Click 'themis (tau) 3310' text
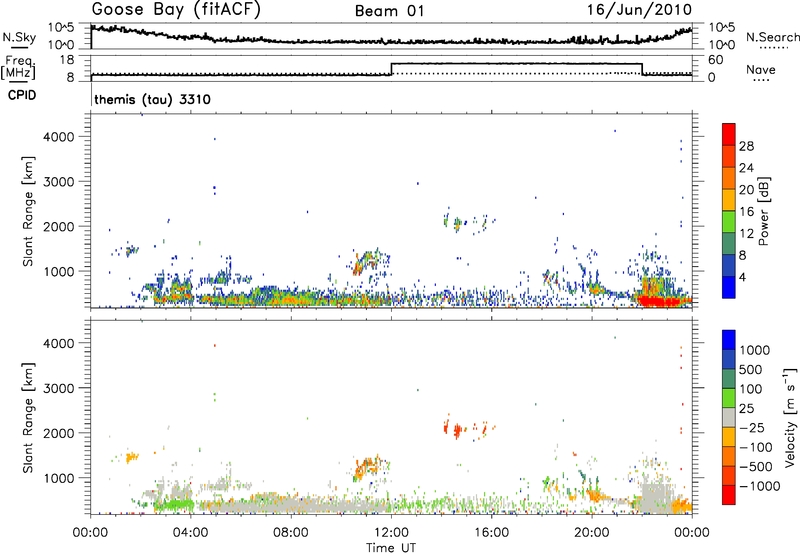Screen dimensions: 800x554 tap(153, 99)
